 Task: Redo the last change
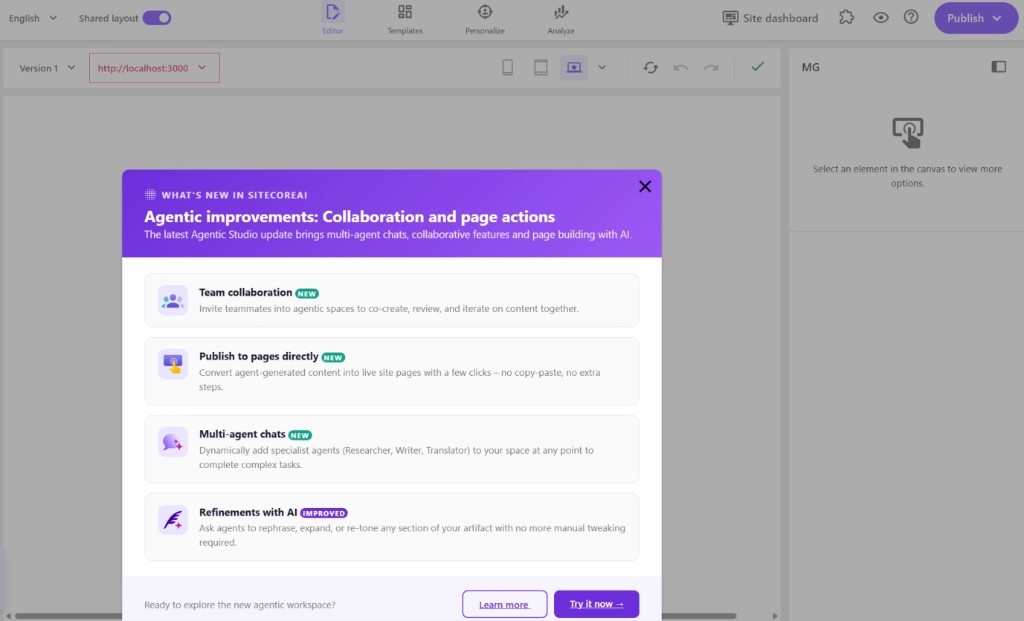tap(709, 67)
